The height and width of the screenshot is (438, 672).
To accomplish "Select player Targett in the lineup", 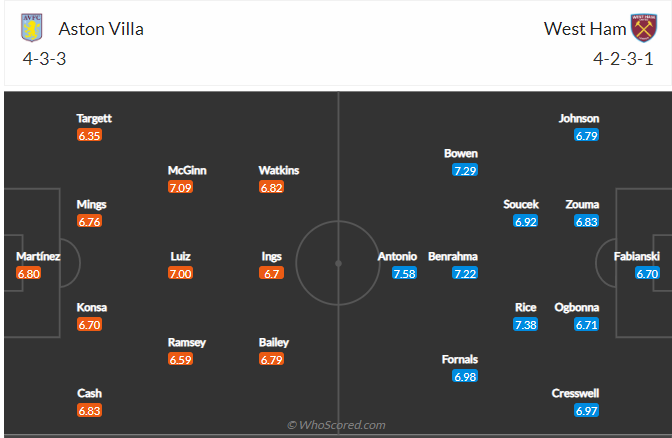I will pos(94,118).
